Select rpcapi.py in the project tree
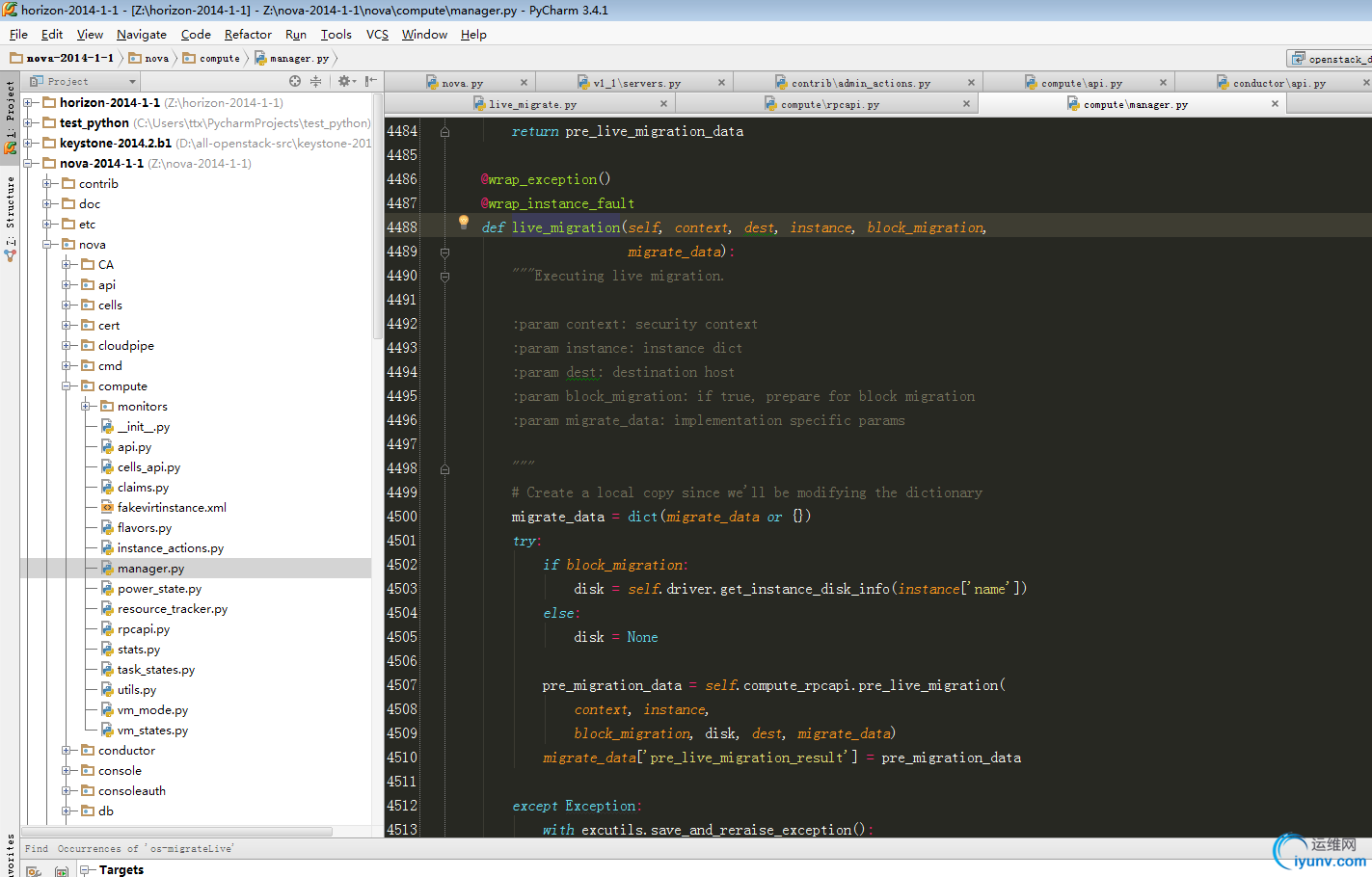Viewport: 1372px width, 877px height. pyautogui.click(x=144, y=628)
